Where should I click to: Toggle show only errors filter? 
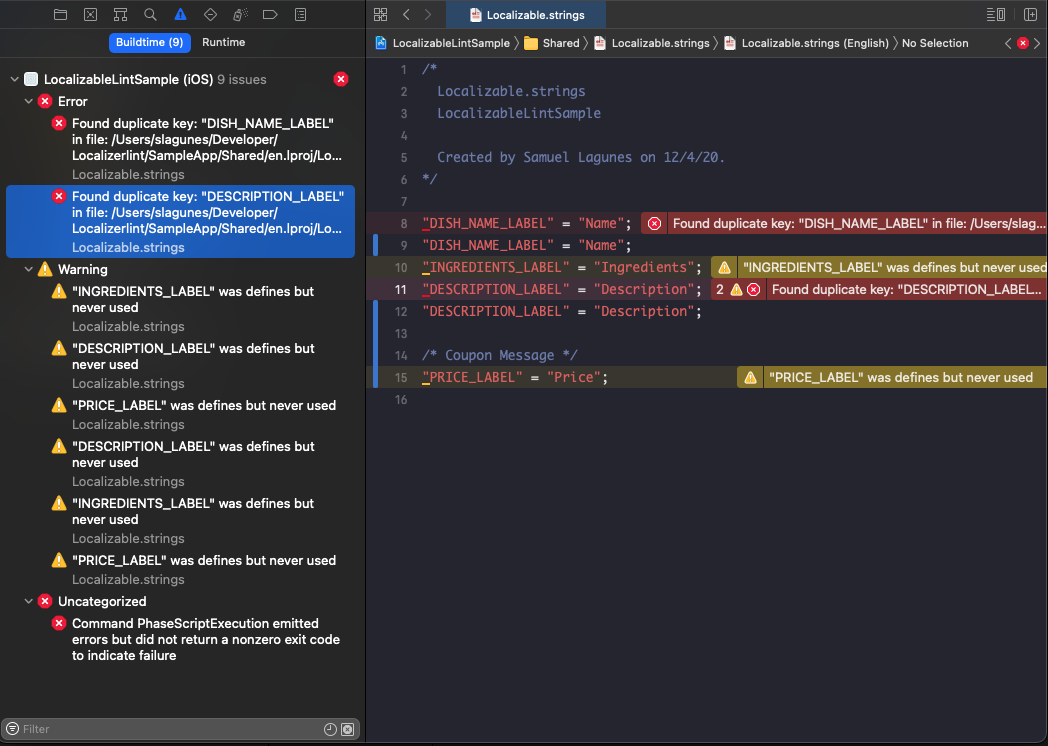348,729
